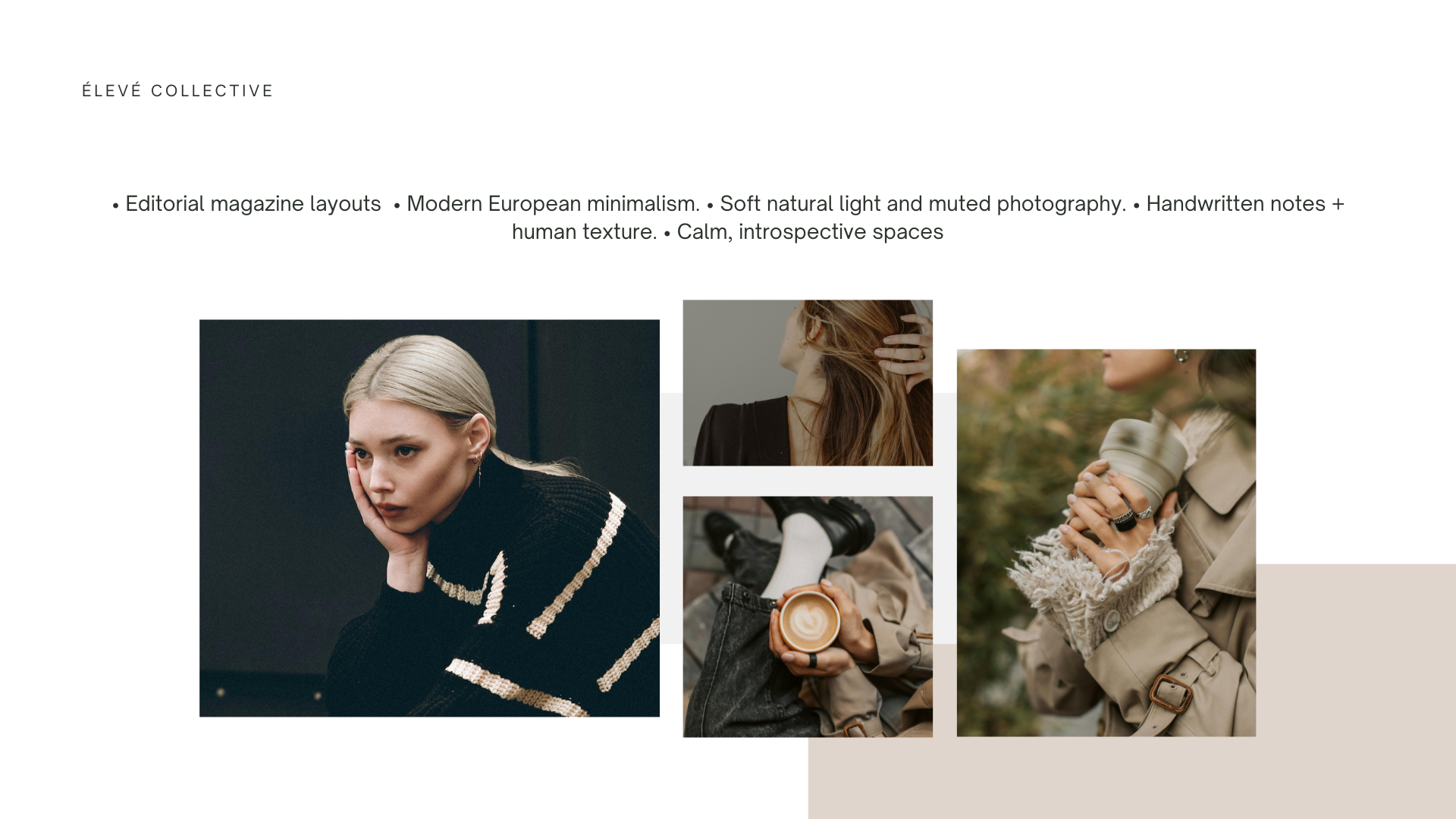Click the "Editorial magazine layouts" bullet text
This screenshot has width=1456, height=819.
coord(253,204)
